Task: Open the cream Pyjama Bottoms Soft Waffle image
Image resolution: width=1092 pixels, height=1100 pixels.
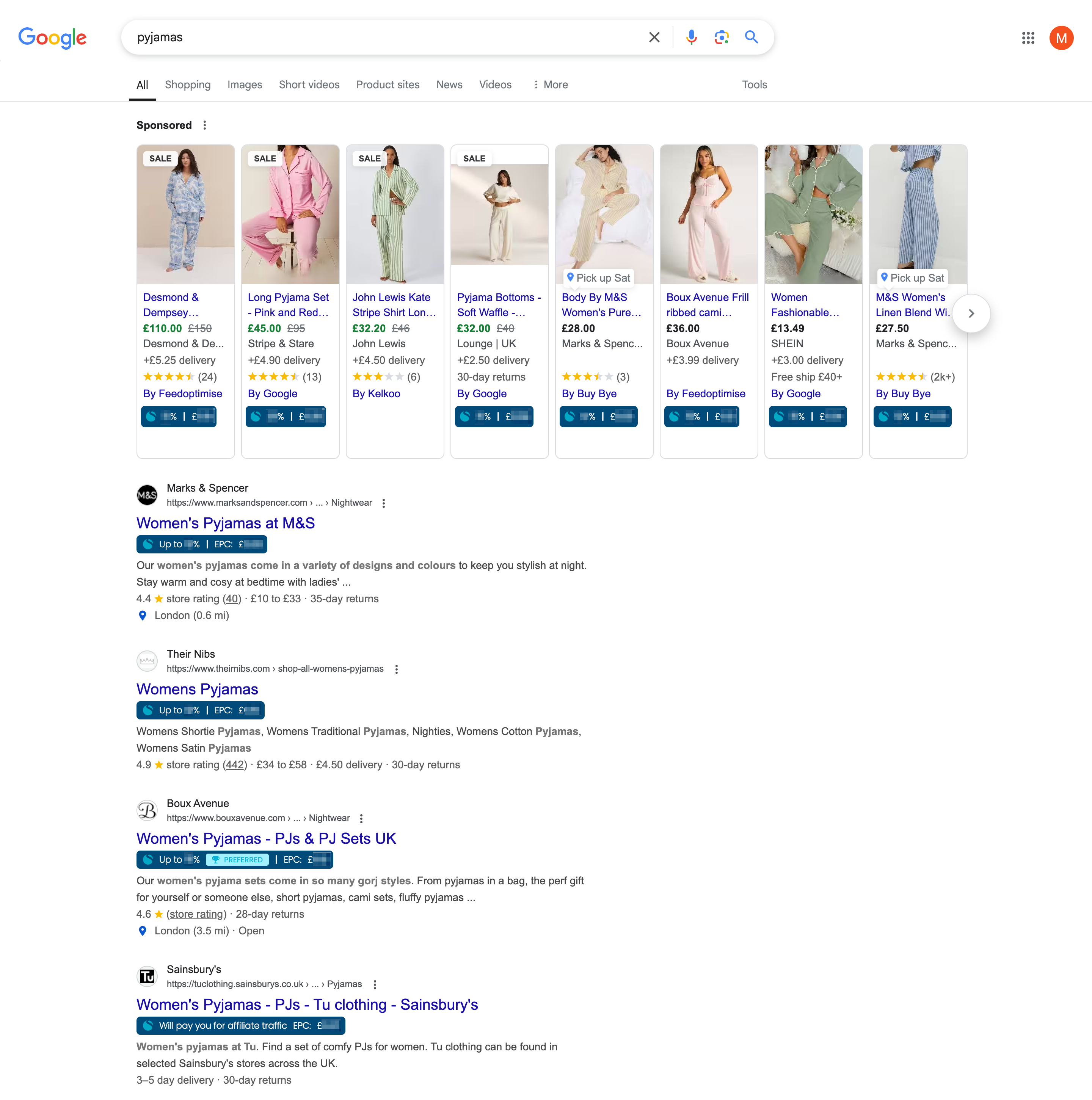Action: click(500, 214)
